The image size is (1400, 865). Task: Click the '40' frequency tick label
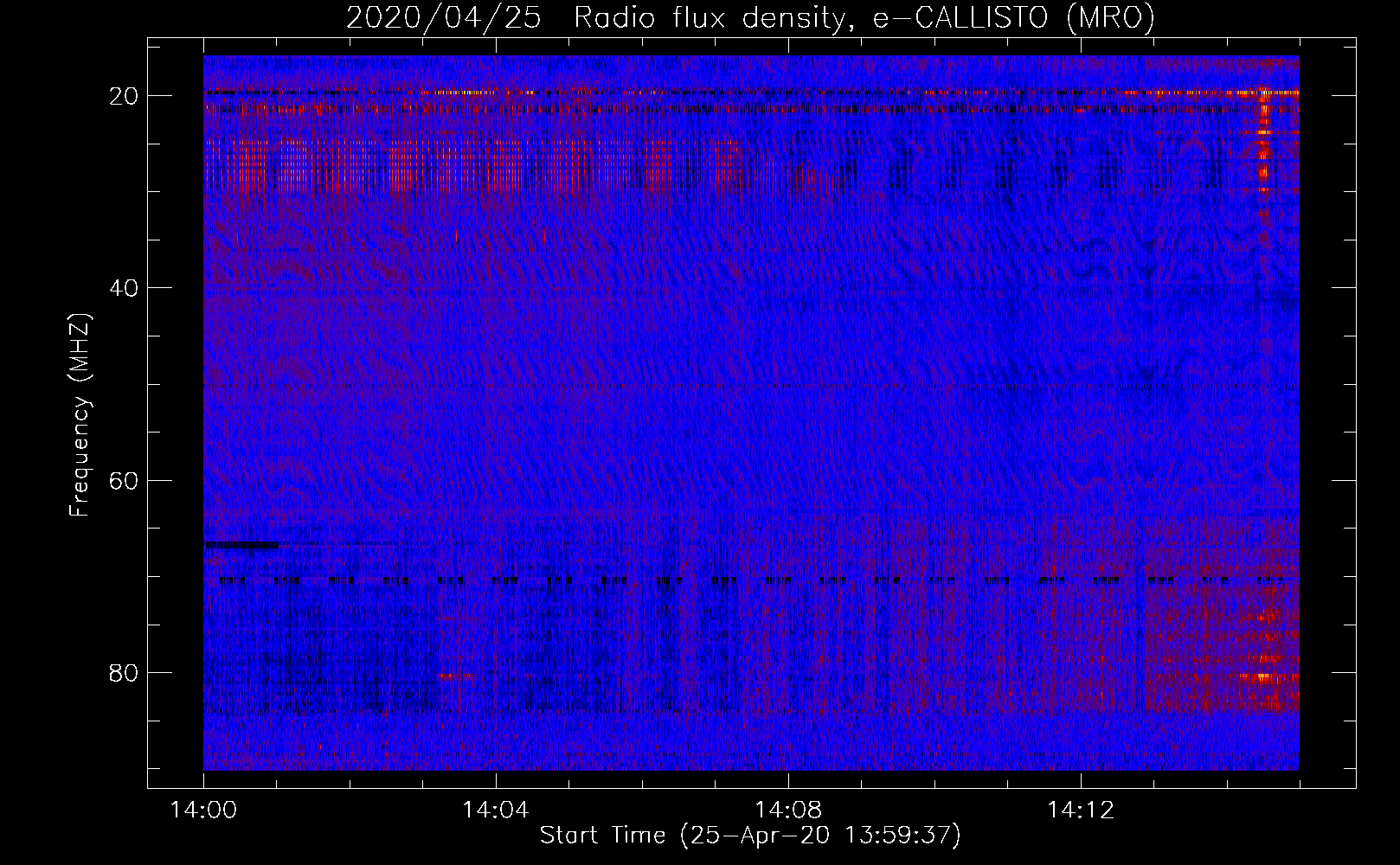124,288
